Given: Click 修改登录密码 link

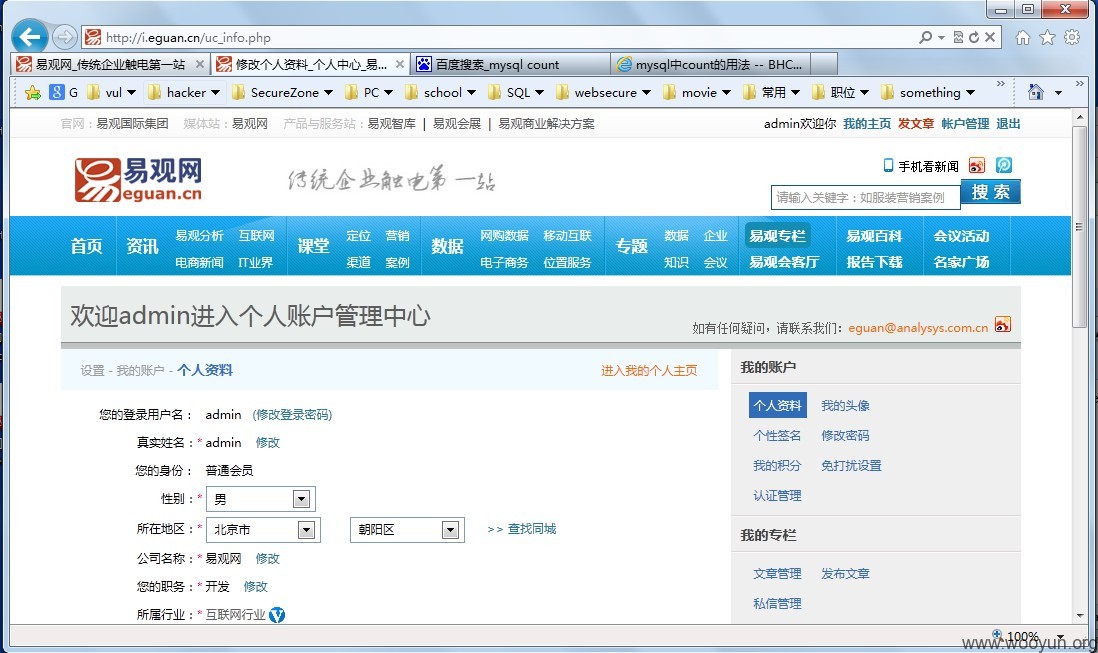Looking at the screenshot, I should [x=292, y=414].
